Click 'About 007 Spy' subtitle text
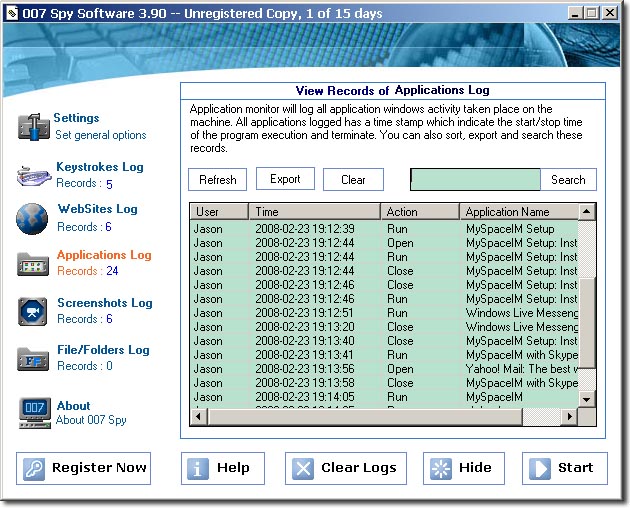Screen dimensions: 630x508 coord(91,420)
